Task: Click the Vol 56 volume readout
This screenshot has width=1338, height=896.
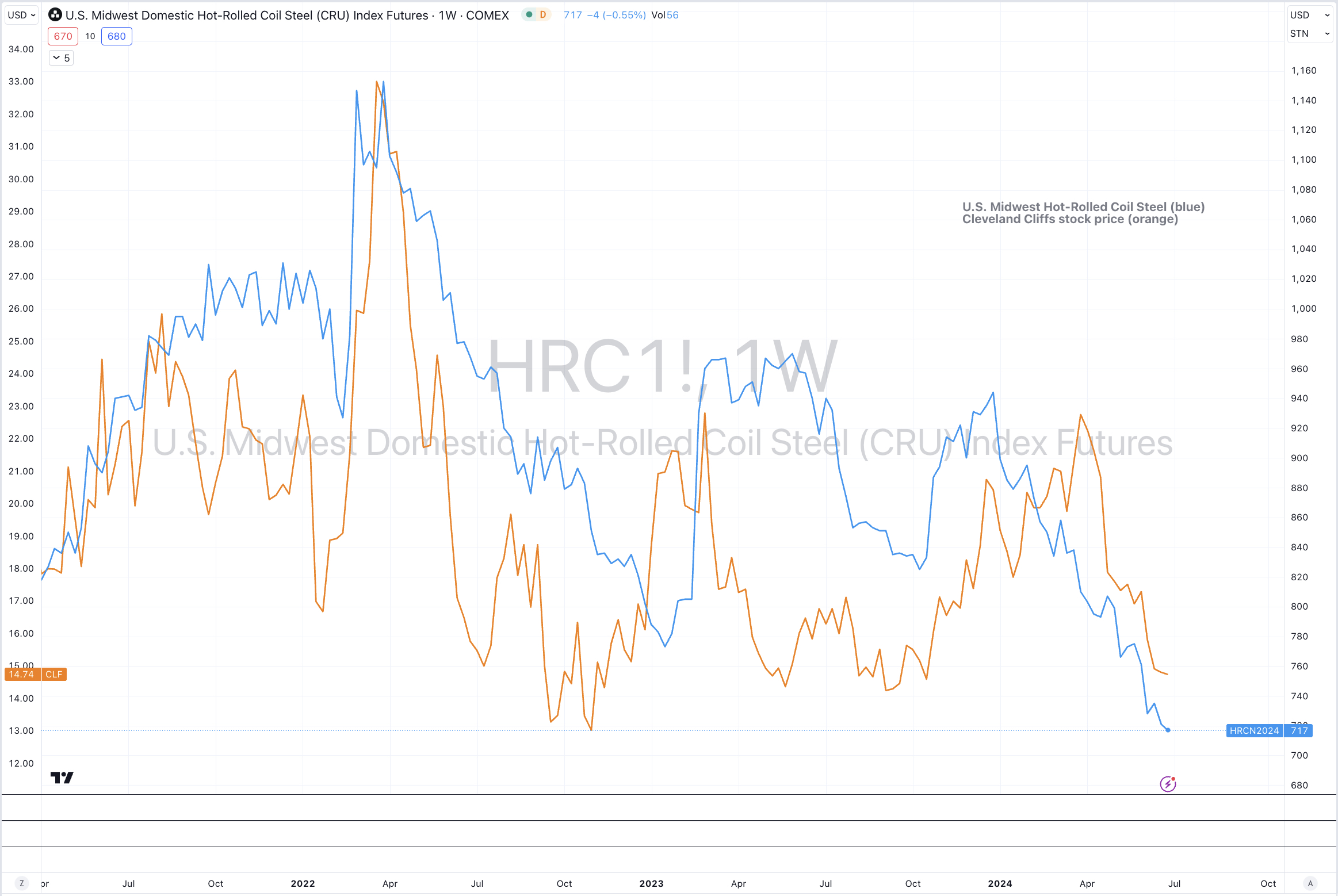Action: pos(664,15)
